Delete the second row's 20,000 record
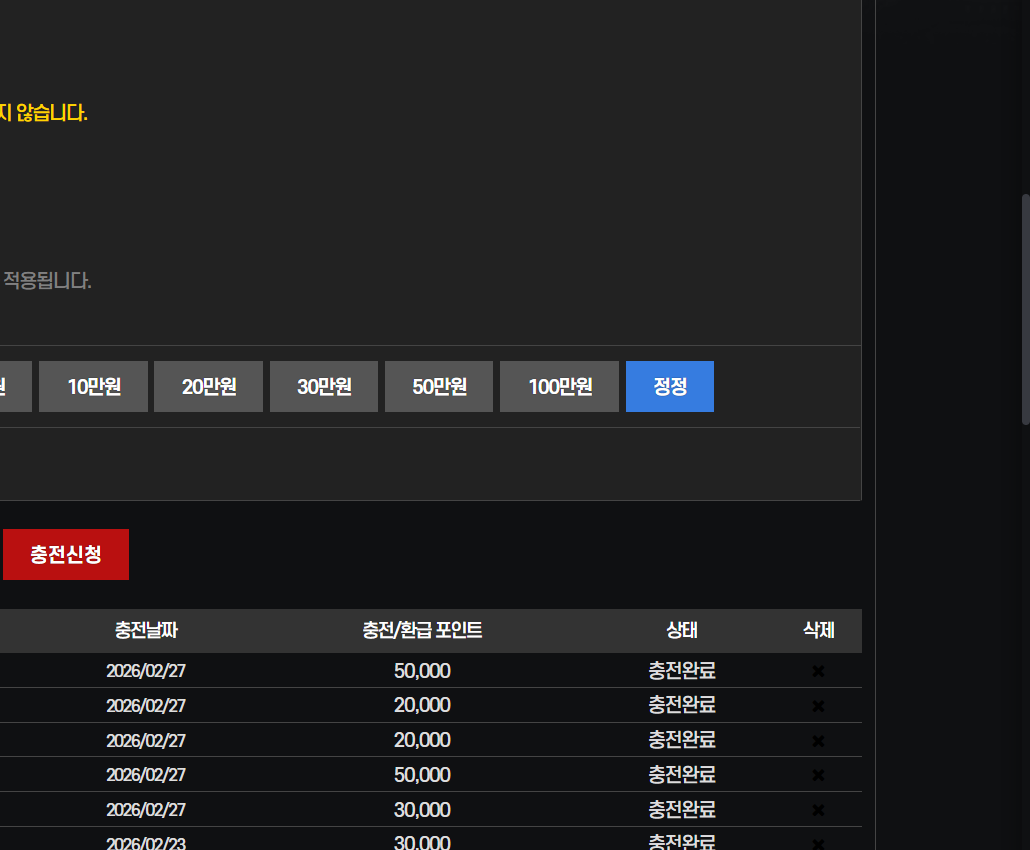Screen dimensions: 1030x850 tap(818, 706)
